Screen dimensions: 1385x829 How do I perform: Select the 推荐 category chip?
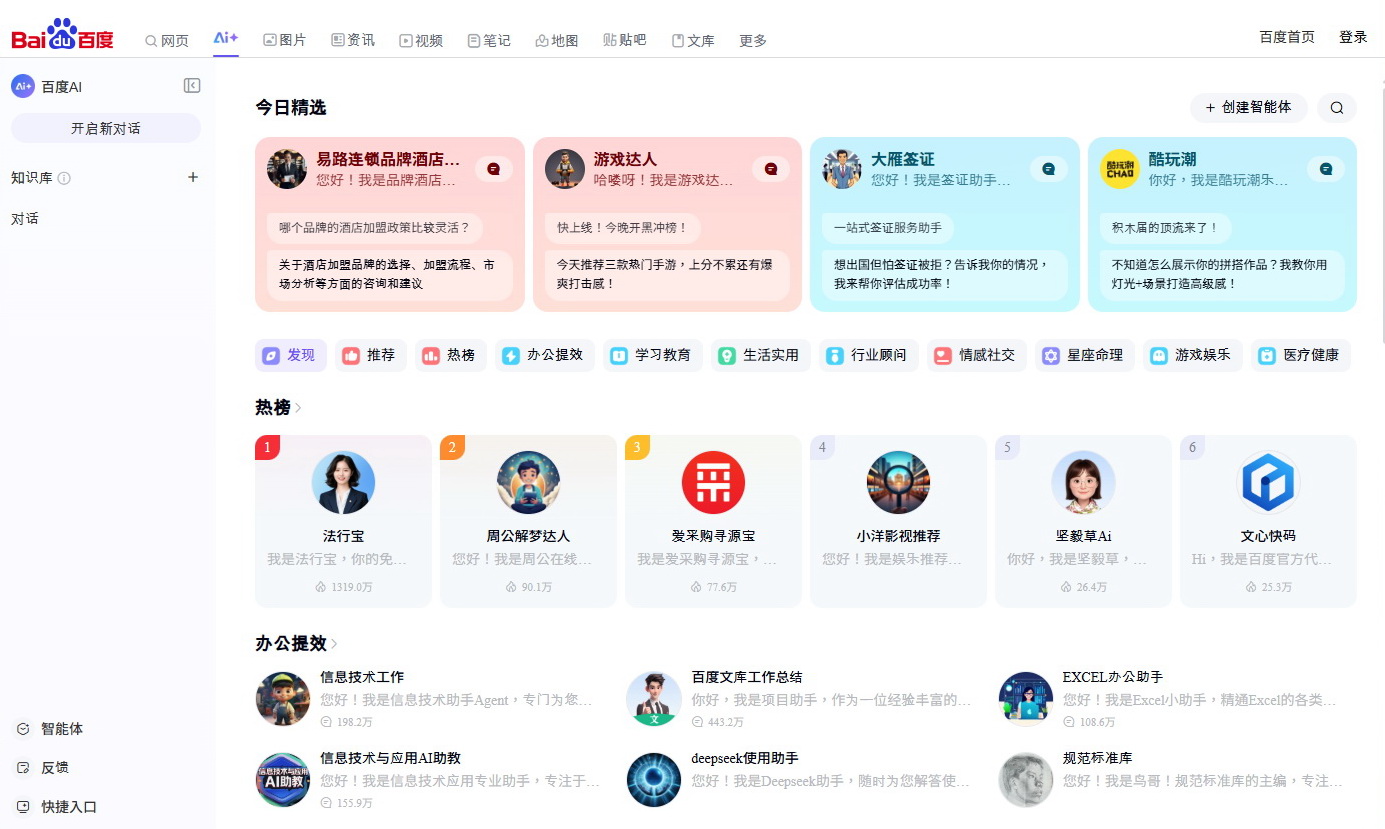pos(371,355)
